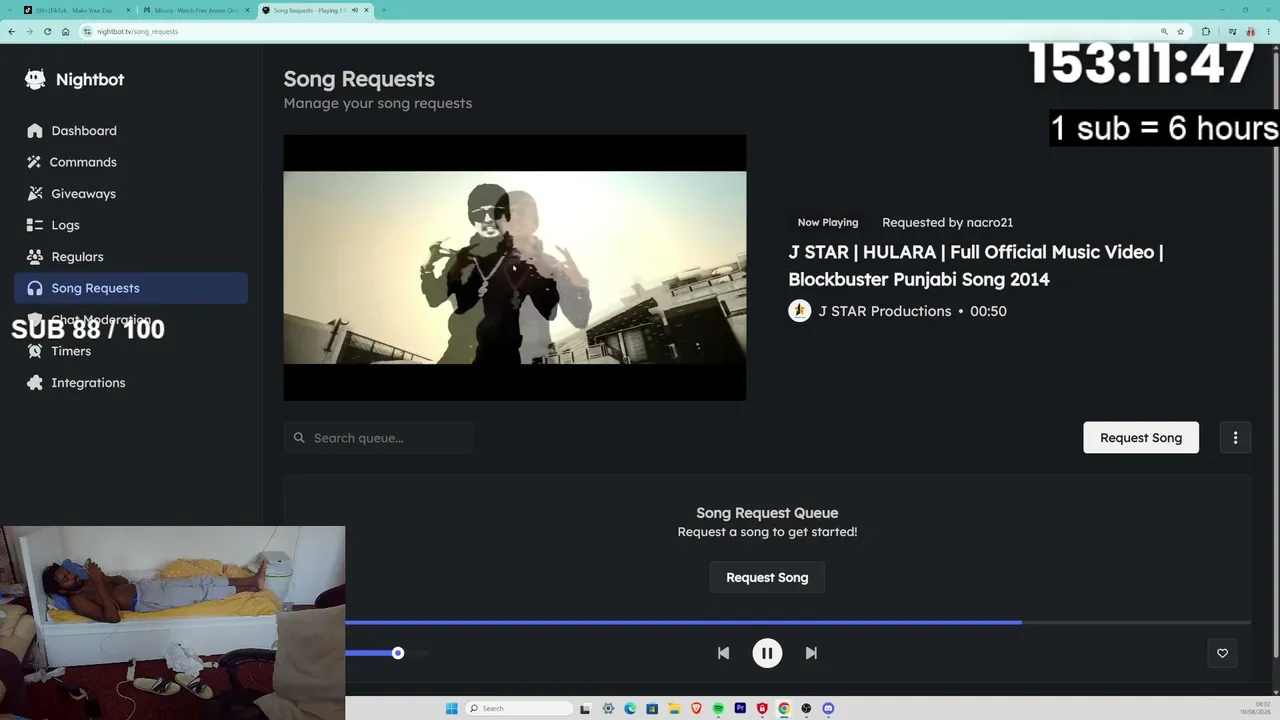Open the browser profile avatar

tap(1250, 31)
